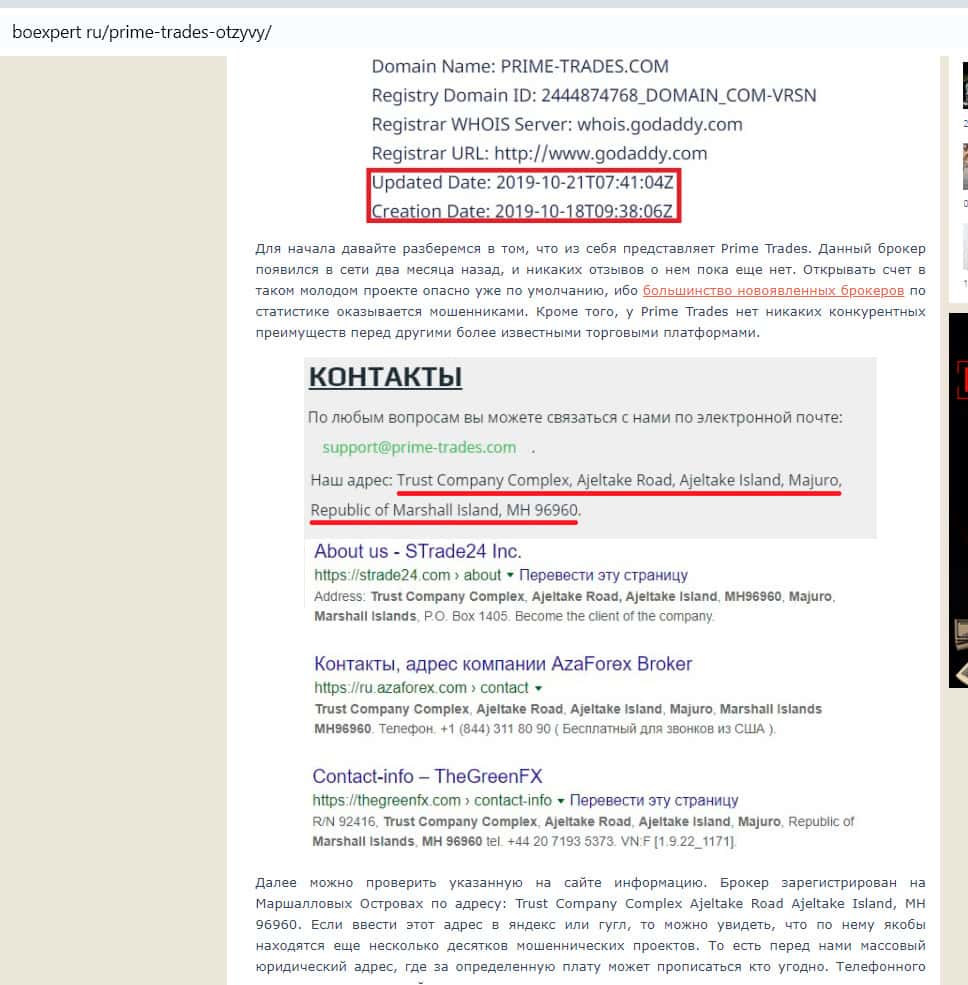
Task: Click the Domain Name: PRIME-TRADES.COM line
Action: (x=520, y=66)
